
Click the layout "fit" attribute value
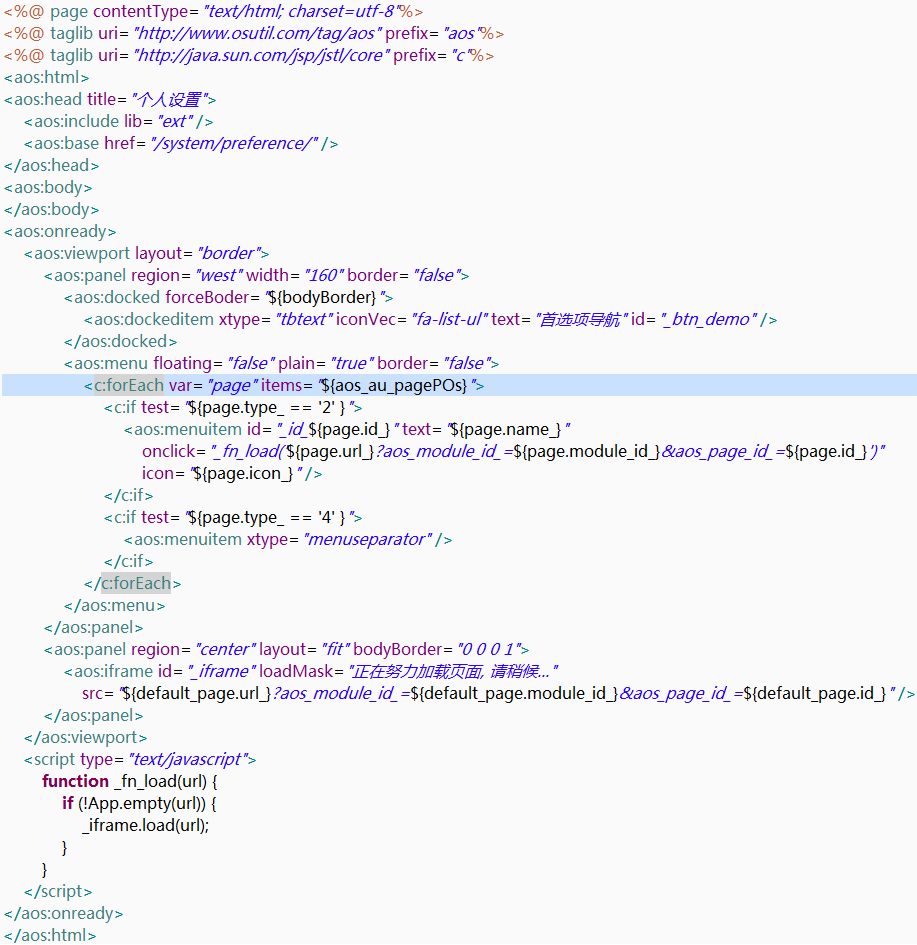[x=336, y=650]
